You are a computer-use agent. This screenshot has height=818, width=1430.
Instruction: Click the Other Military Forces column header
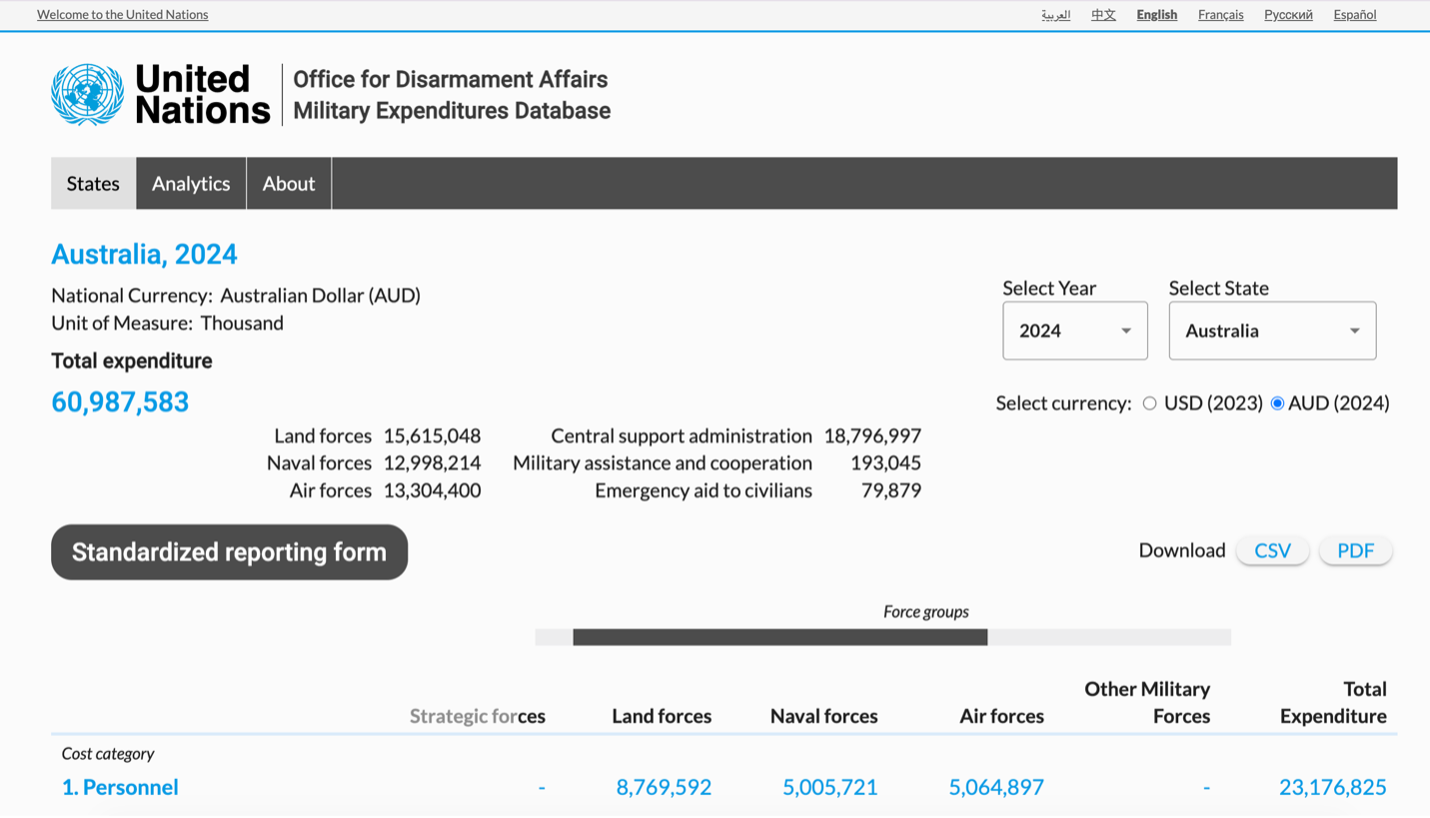pyautogui.click(x=1147, y=702)
